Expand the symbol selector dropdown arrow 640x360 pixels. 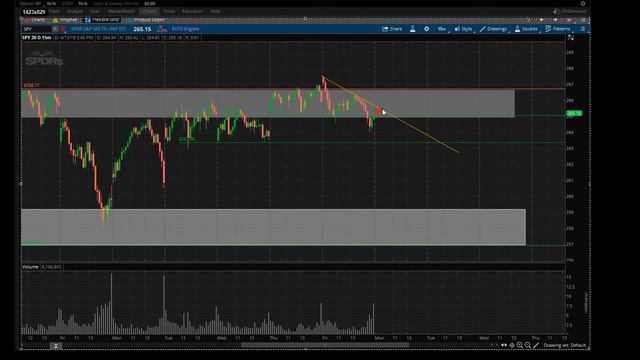point(55,29)
